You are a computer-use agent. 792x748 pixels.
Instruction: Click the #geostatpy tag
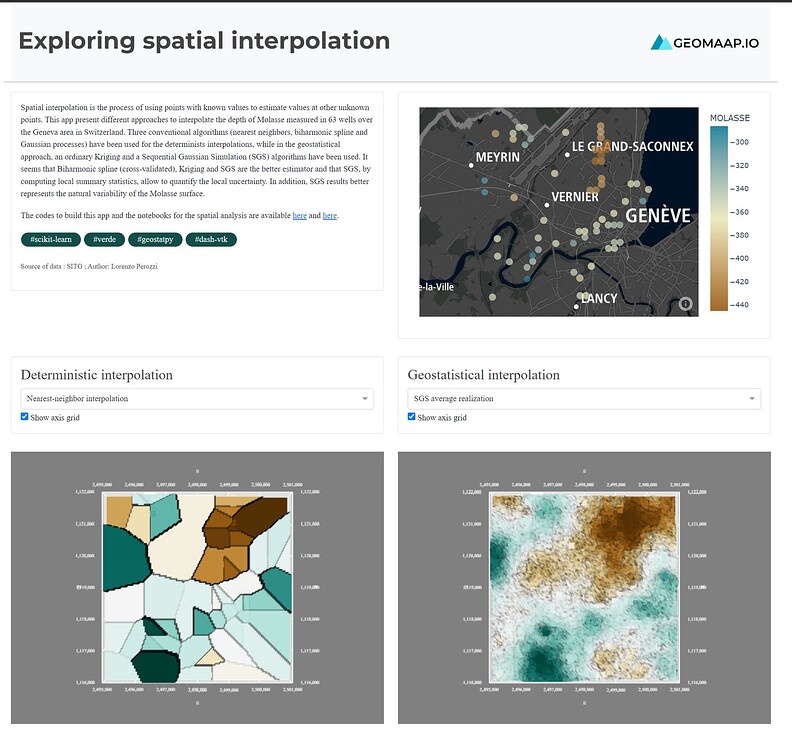(x=156, y=239)
